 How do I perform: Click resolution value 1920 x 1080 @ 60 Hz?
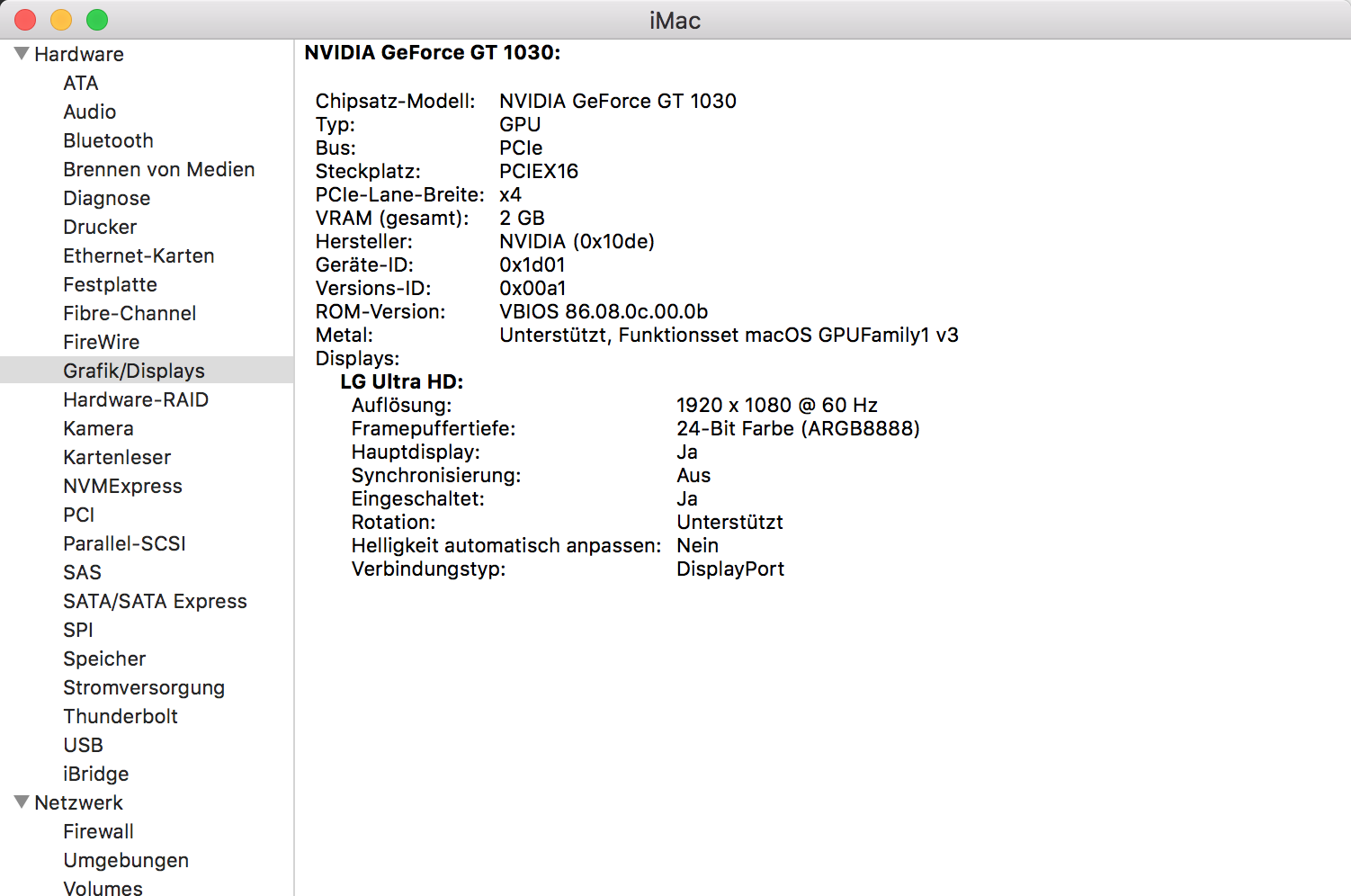point(777,405)
